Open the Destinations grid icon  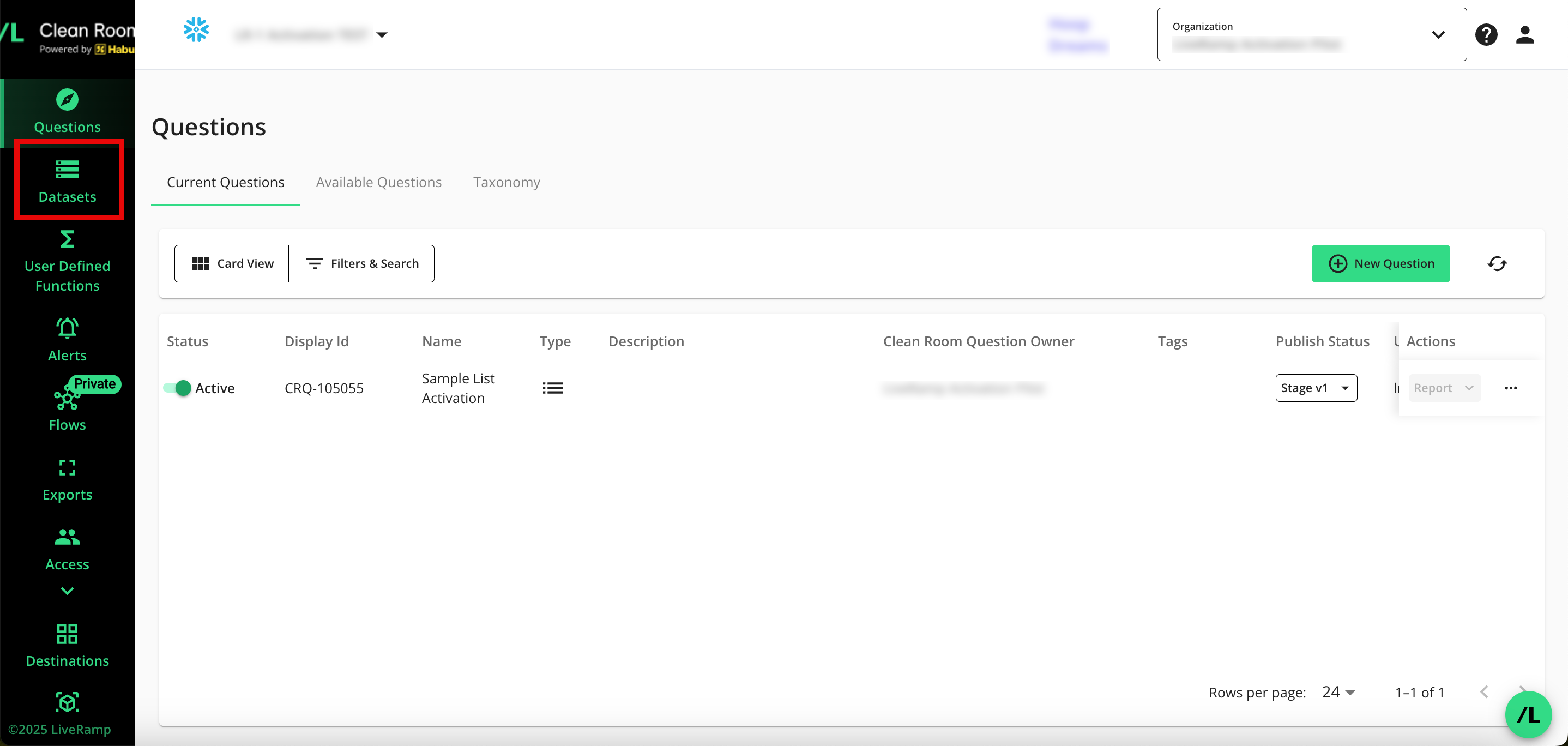[67, 634]
